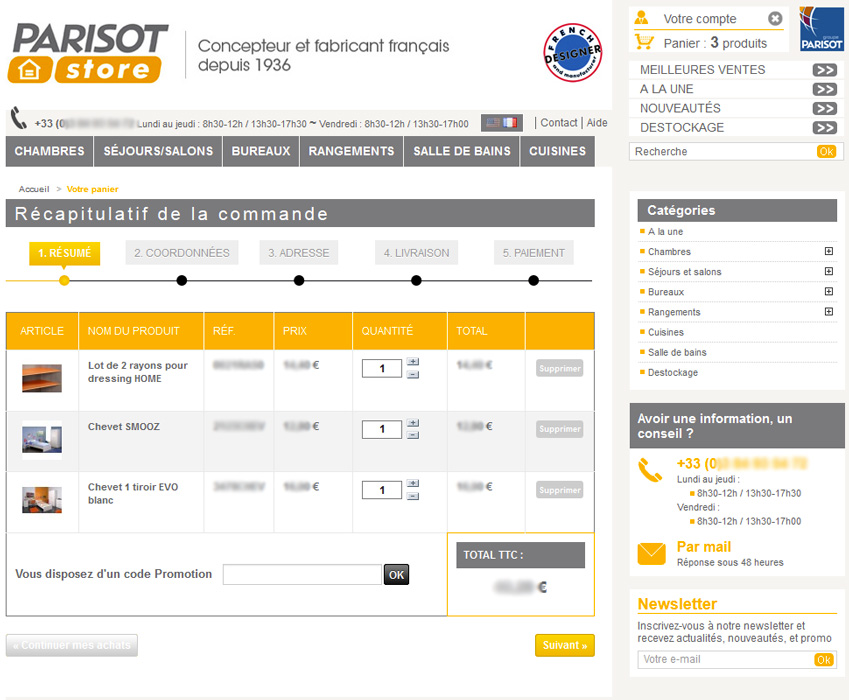This screenshot has width=849, height=700.
Task: Select step 5. PAIEMENT
Action: tap(533, 253)
